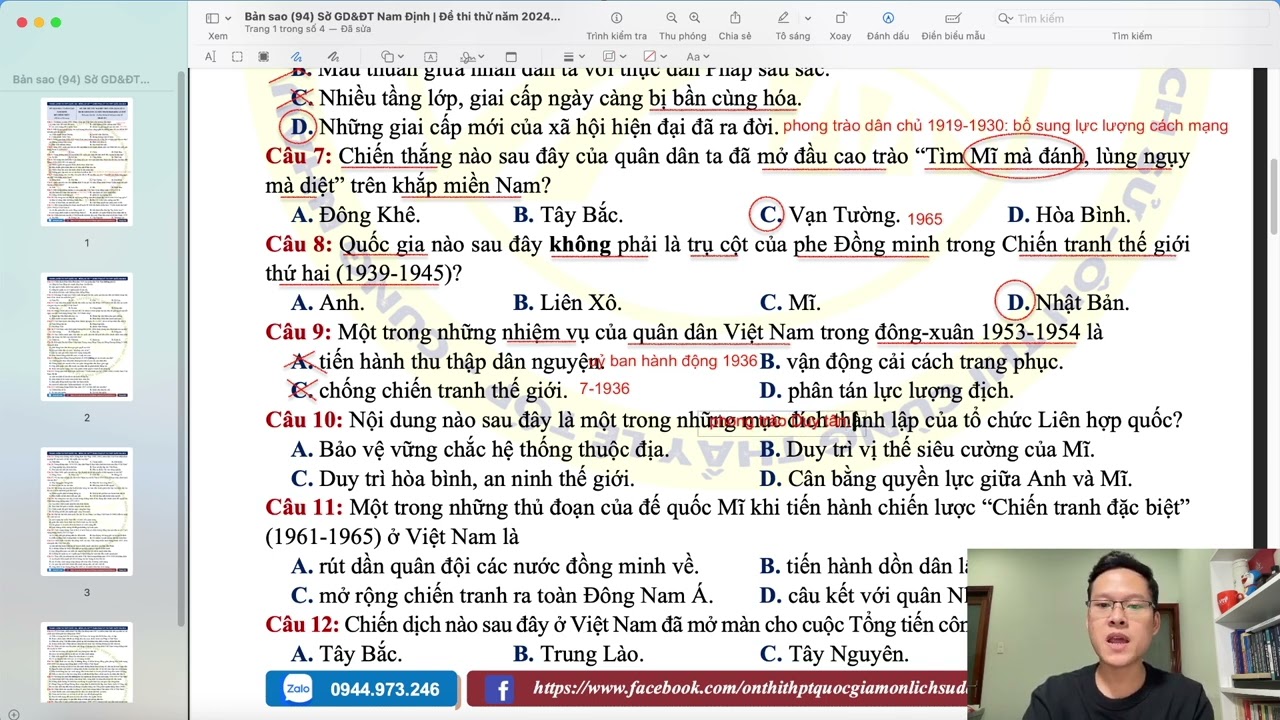Click answer "C. Tây Nguyên."
Image resolution: width=1280 pixels, height=720 pixels.
[834, 655]
